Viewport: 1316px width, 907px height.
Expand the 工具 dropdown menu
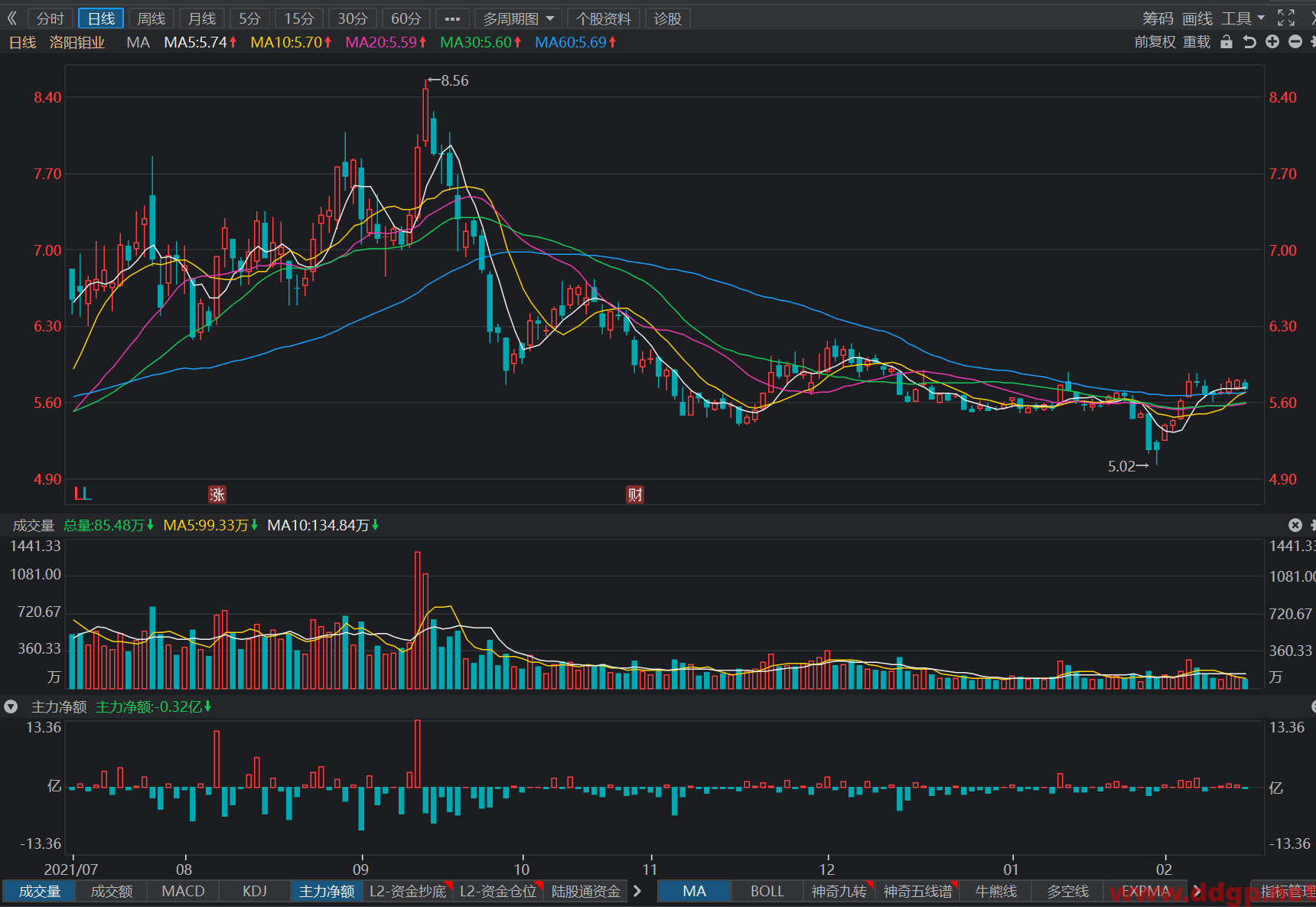tap(1243, 18)
